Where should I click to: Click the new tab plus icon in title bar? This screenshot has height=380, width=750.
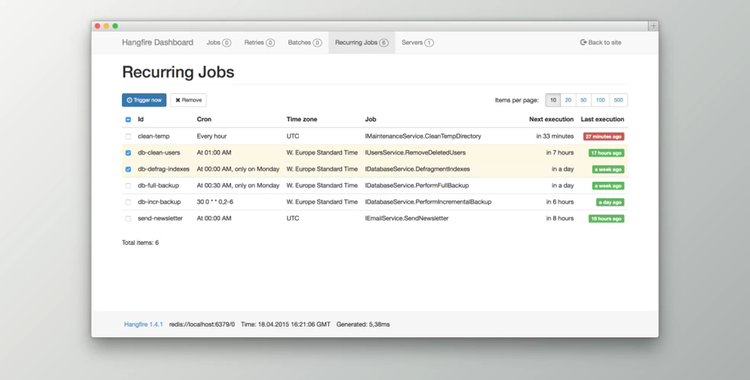(653, 26)
